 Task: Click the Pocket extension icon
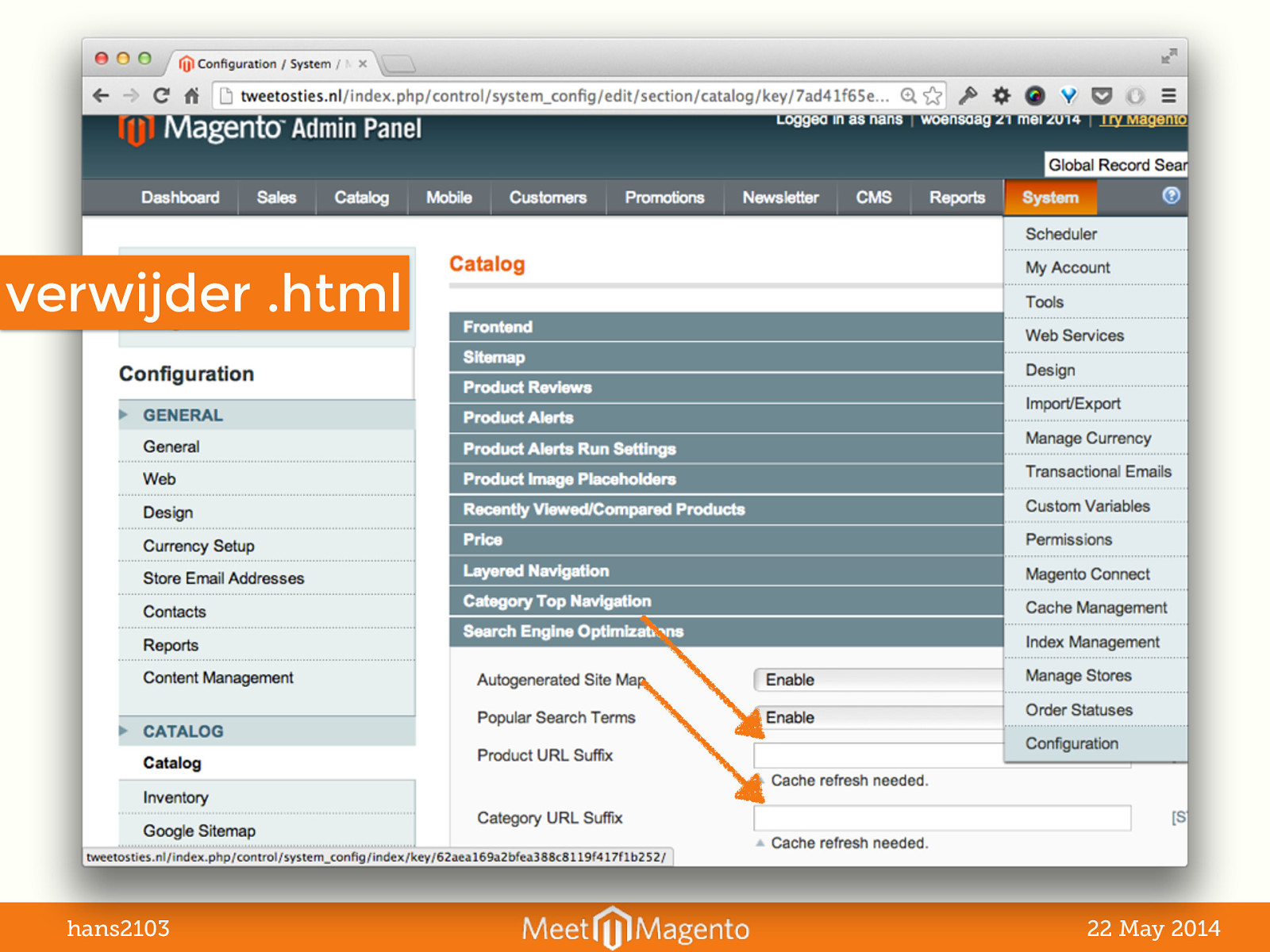click(x=1102, y=96)
